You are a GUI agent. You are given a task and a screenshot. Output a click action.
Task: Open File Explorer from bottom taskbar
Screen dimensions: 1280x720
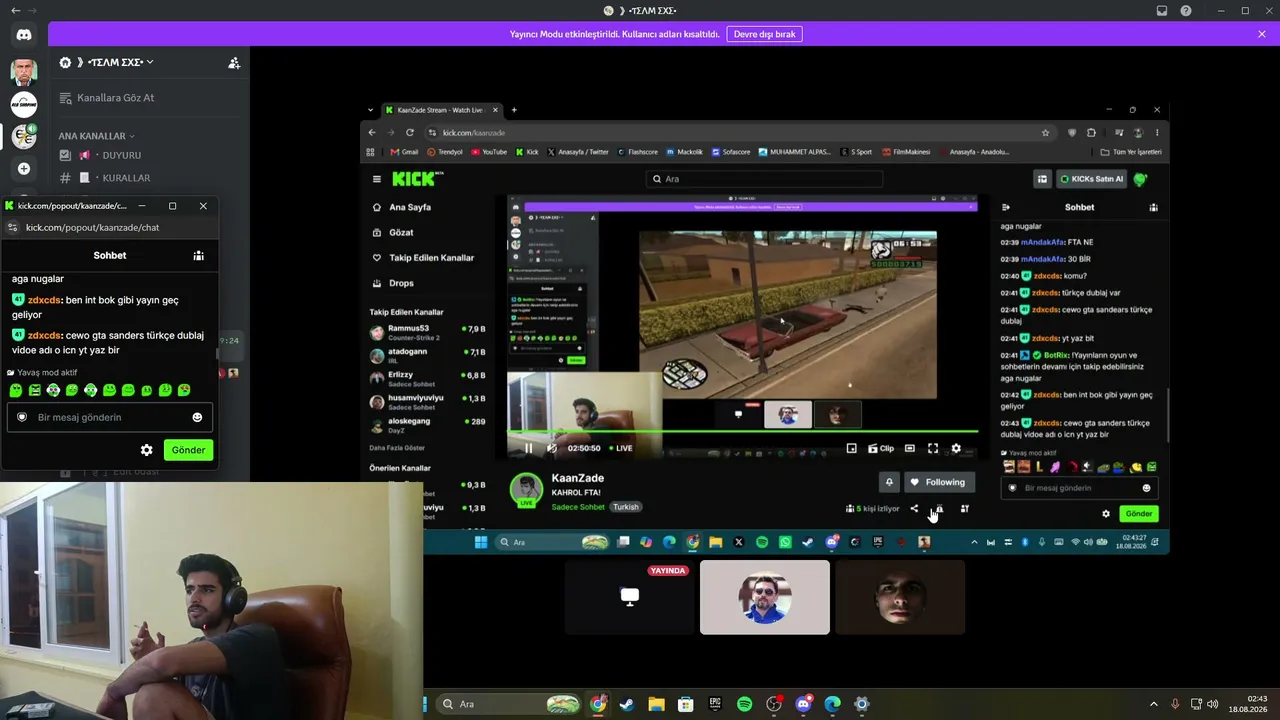pos(656,704)
